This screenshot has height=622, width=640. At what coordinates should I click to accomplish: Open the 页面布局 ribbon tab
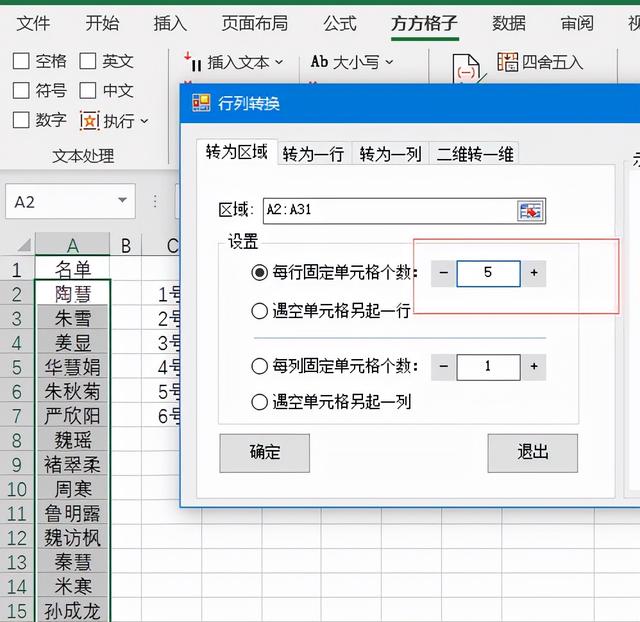[254, 23]
